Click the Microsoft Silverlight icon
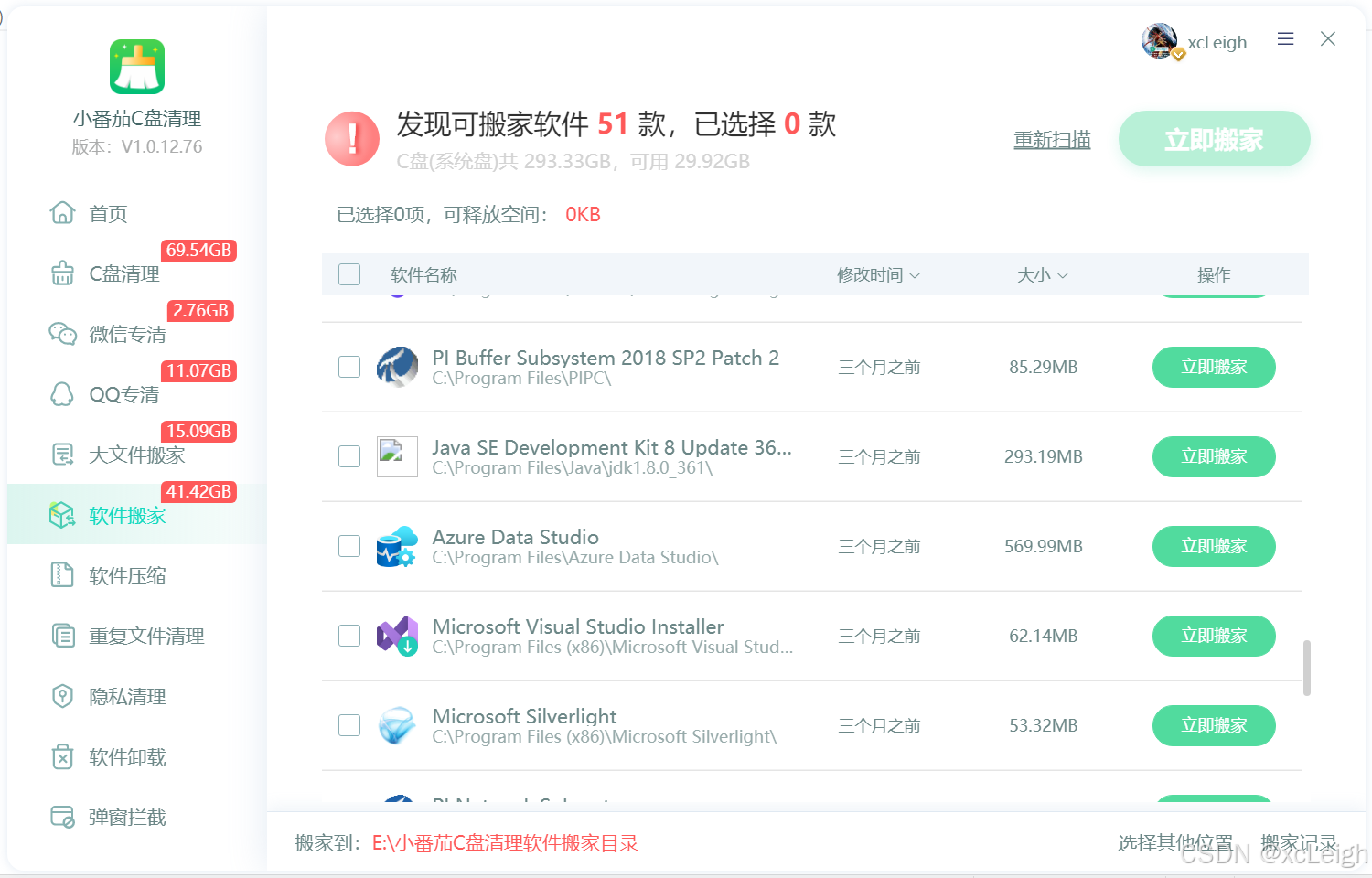Viewport: 1372px width, 878px height. (x=397, y=725)
